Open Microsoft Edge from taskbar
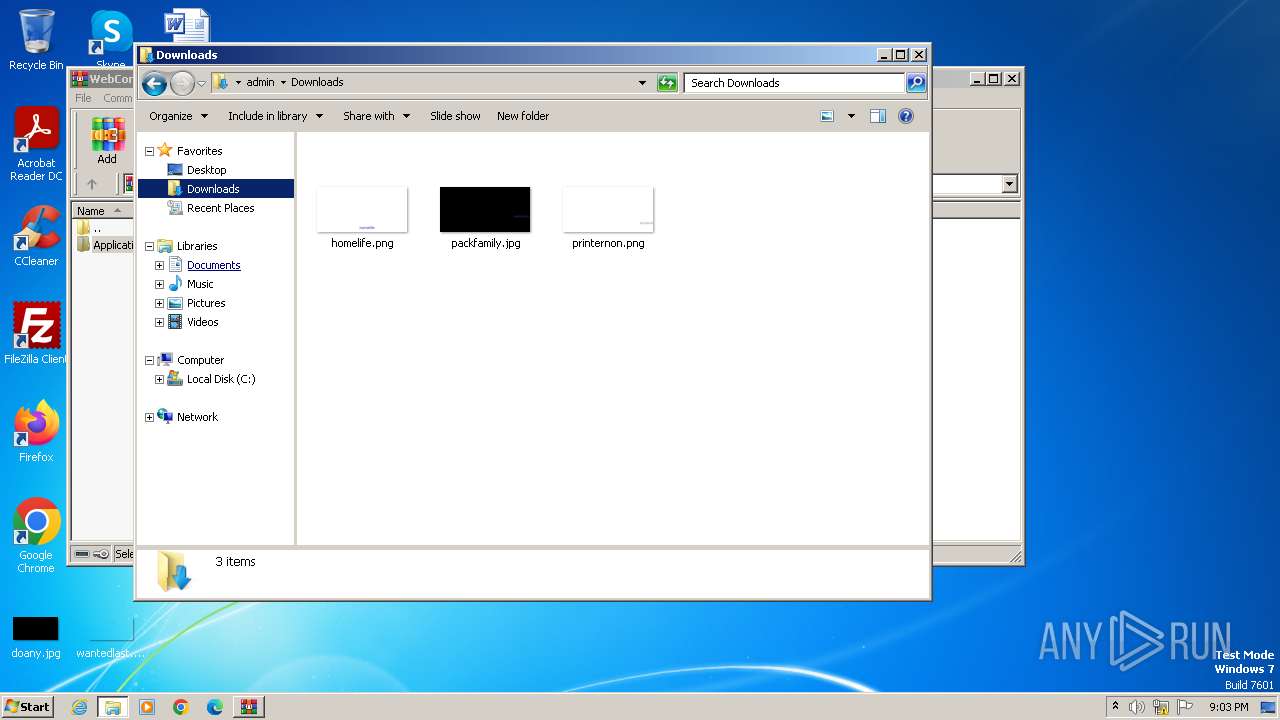The height and width of the screenshot is (720, 1280). tap(215, 707)
